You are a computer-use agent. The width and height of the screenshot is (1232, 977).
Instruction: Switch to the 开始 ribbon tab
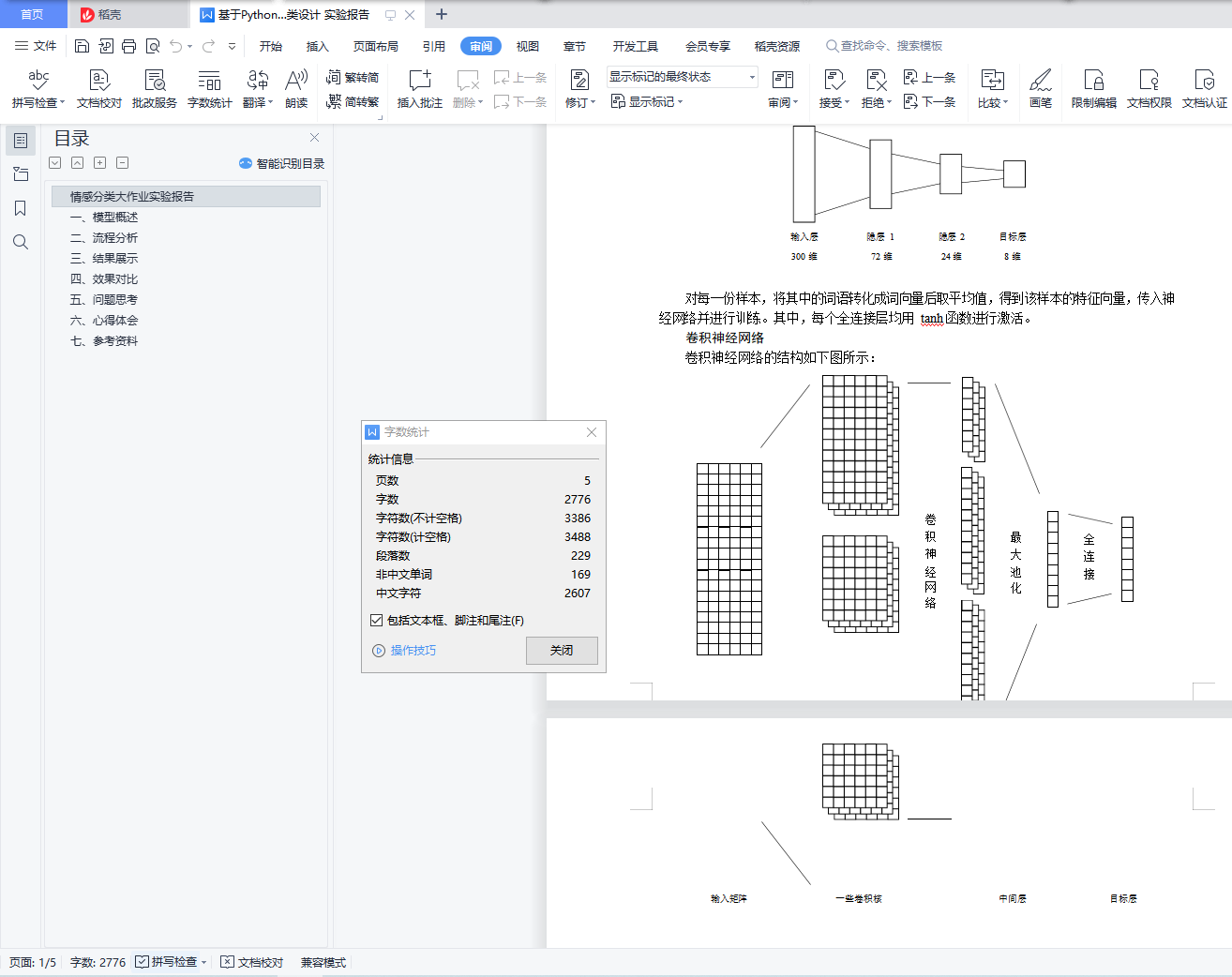[x=271, y=46]
